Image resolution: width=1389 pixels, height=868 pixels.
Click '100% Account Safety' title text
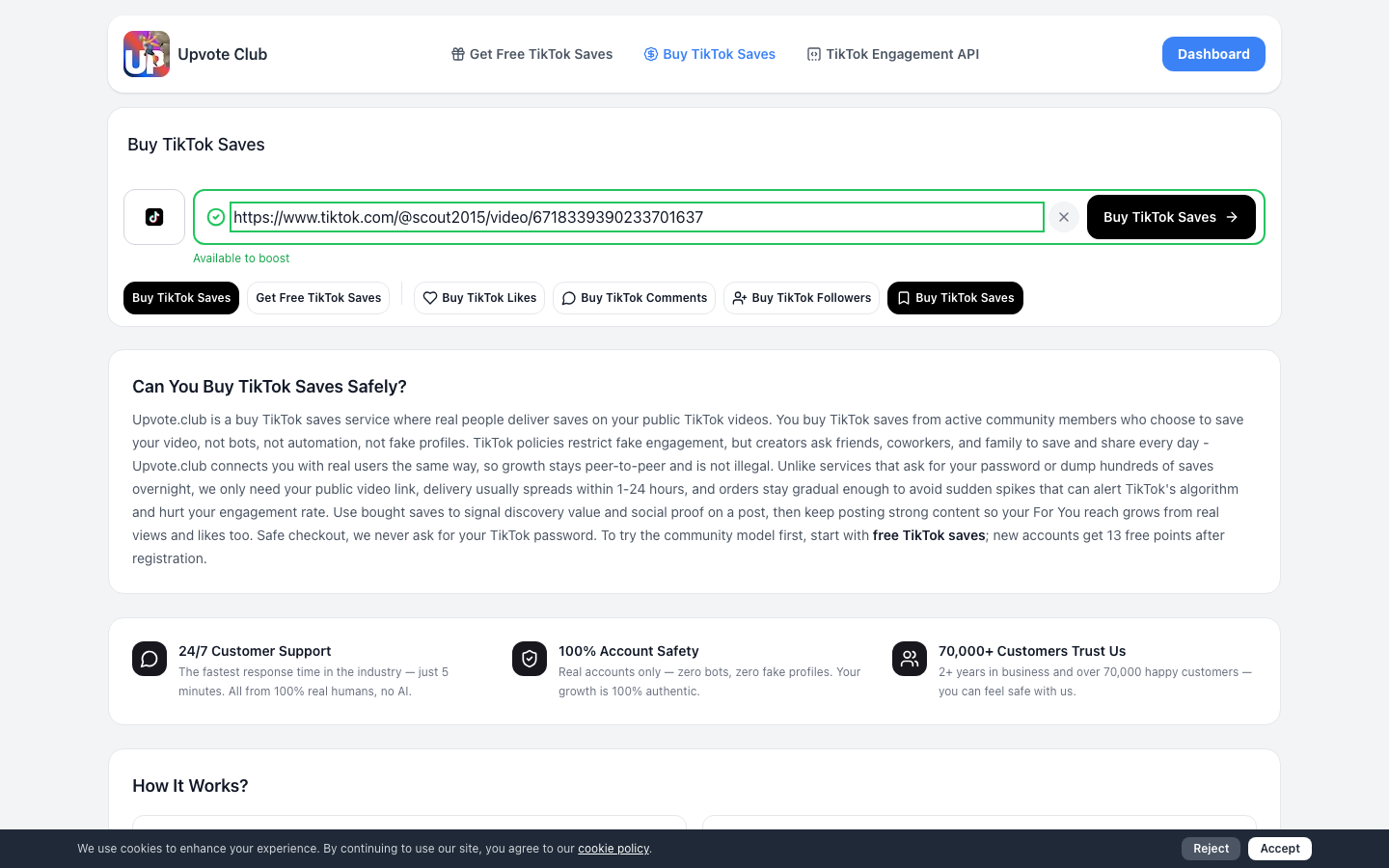pyautogui.click(x=629, y=651)
